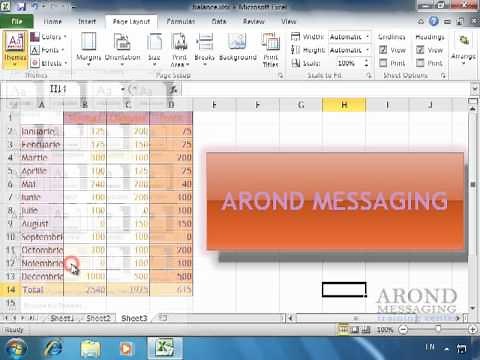Toggle Headings Print checkbox

(x=420, y=63)
